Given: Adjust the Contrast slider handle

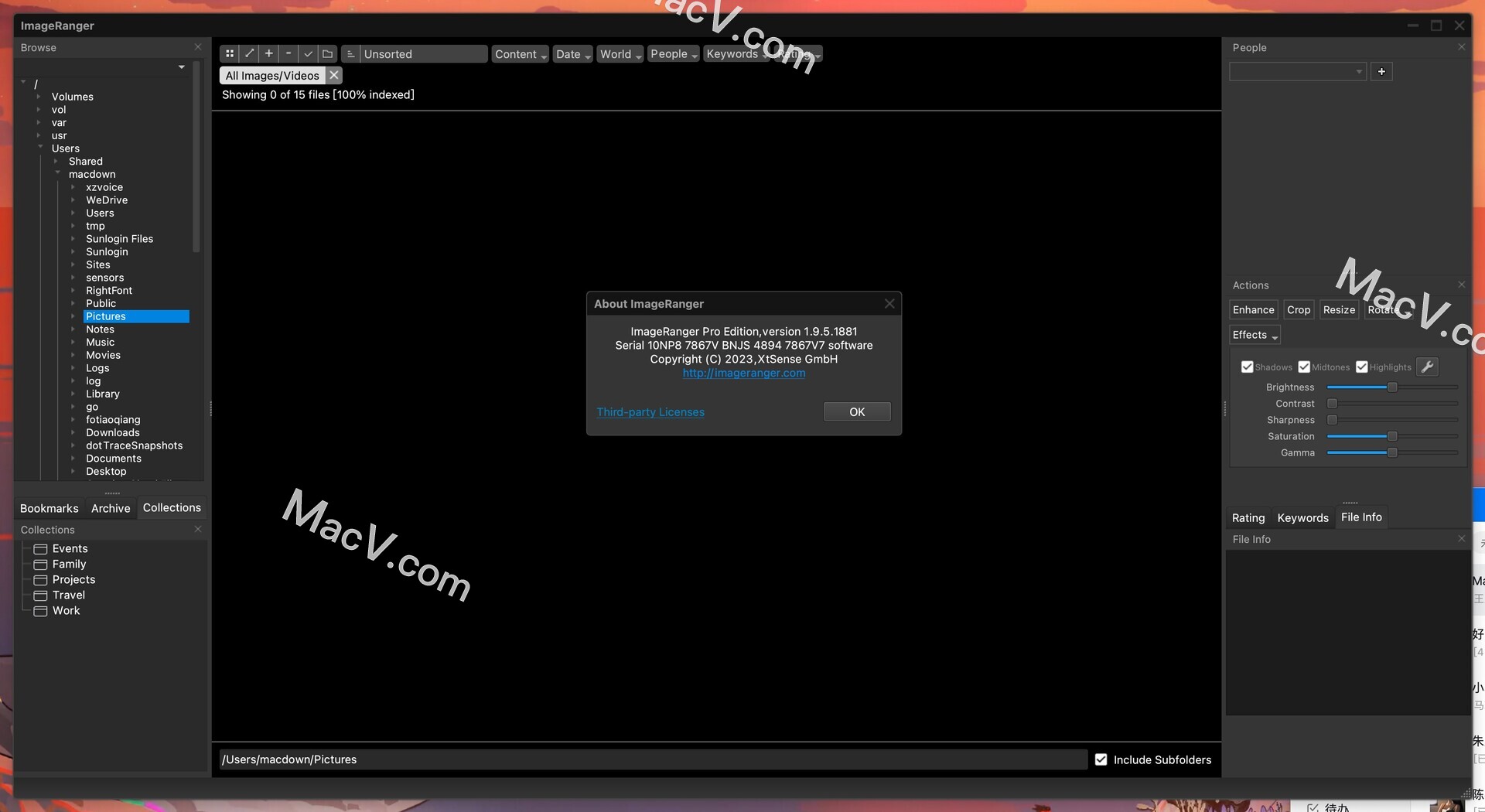Looking at the screenshot, I should 1332,404.
